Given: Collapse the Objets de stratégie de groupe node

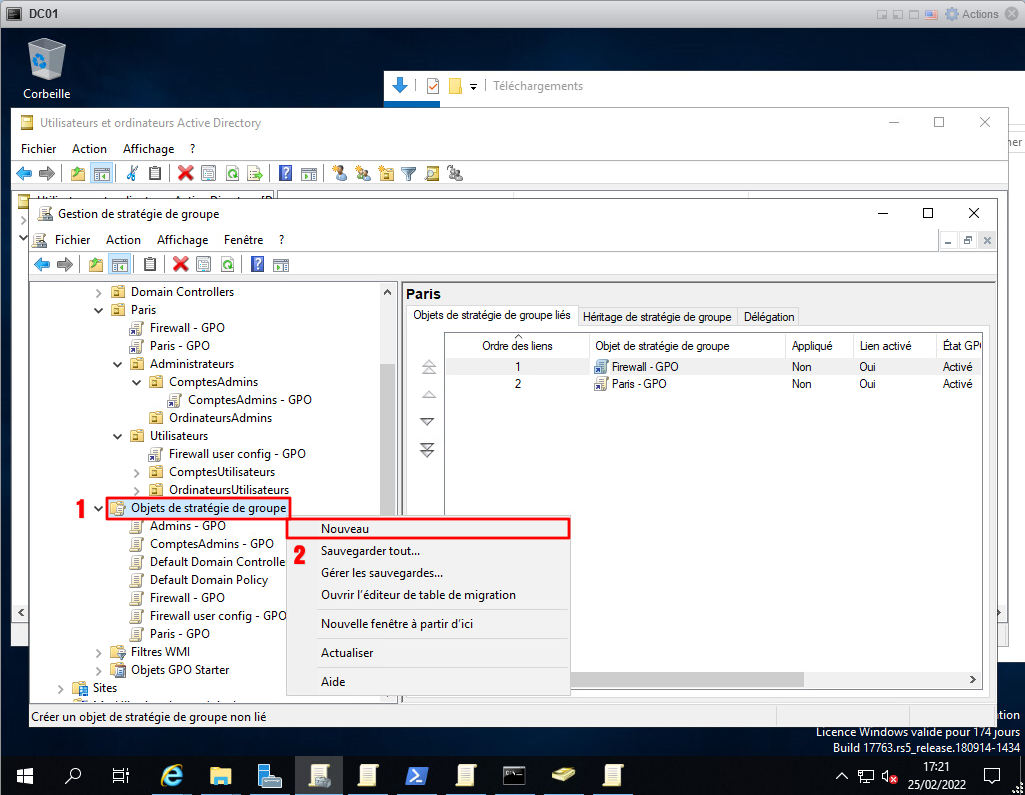Looking at the screenshot, I should click(98, 508).
